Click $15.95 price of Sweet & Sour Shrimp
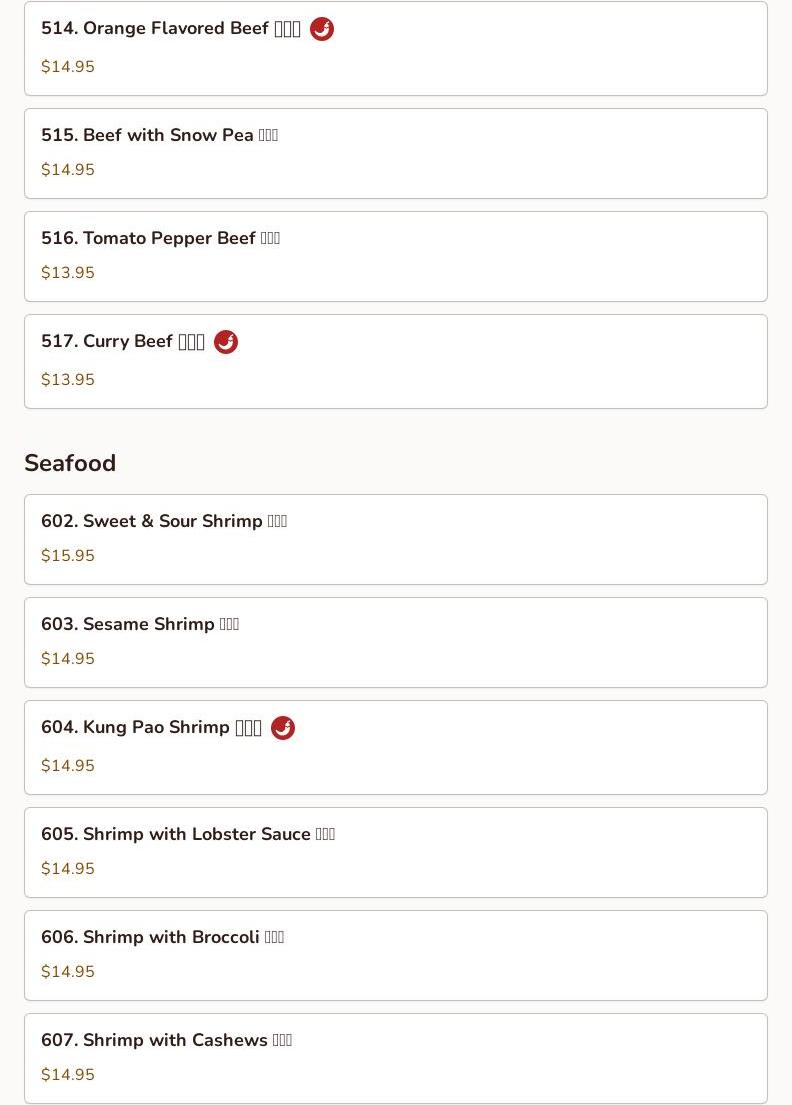Viewport: 792px width, 1105px height. coord(68,555)
